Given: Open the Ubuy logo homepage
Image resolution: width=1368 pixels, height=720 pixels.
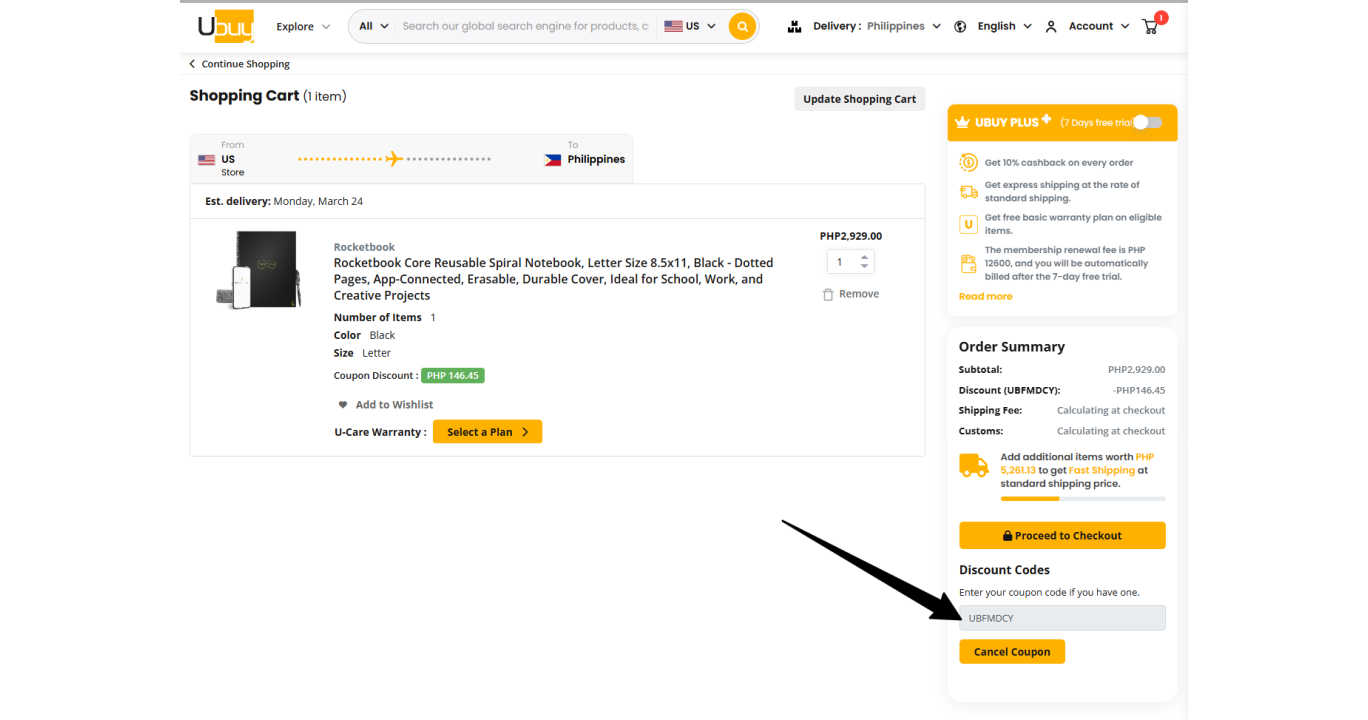Looking at the screenshot, I should coord(225,26).
